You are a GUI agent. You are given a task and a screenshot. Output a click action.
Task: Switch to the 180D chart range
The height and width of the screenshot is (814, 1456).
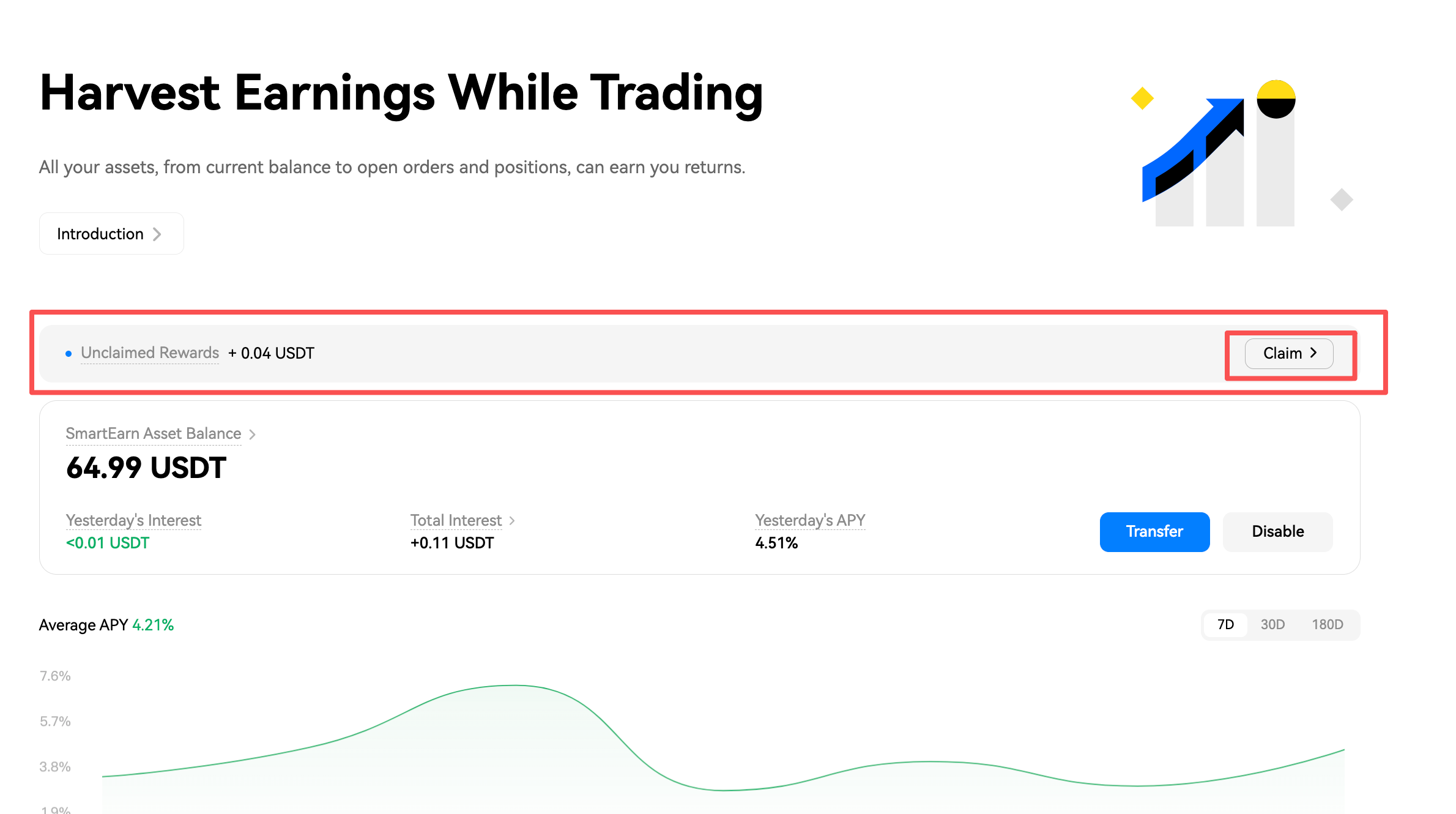(1327, 625)
